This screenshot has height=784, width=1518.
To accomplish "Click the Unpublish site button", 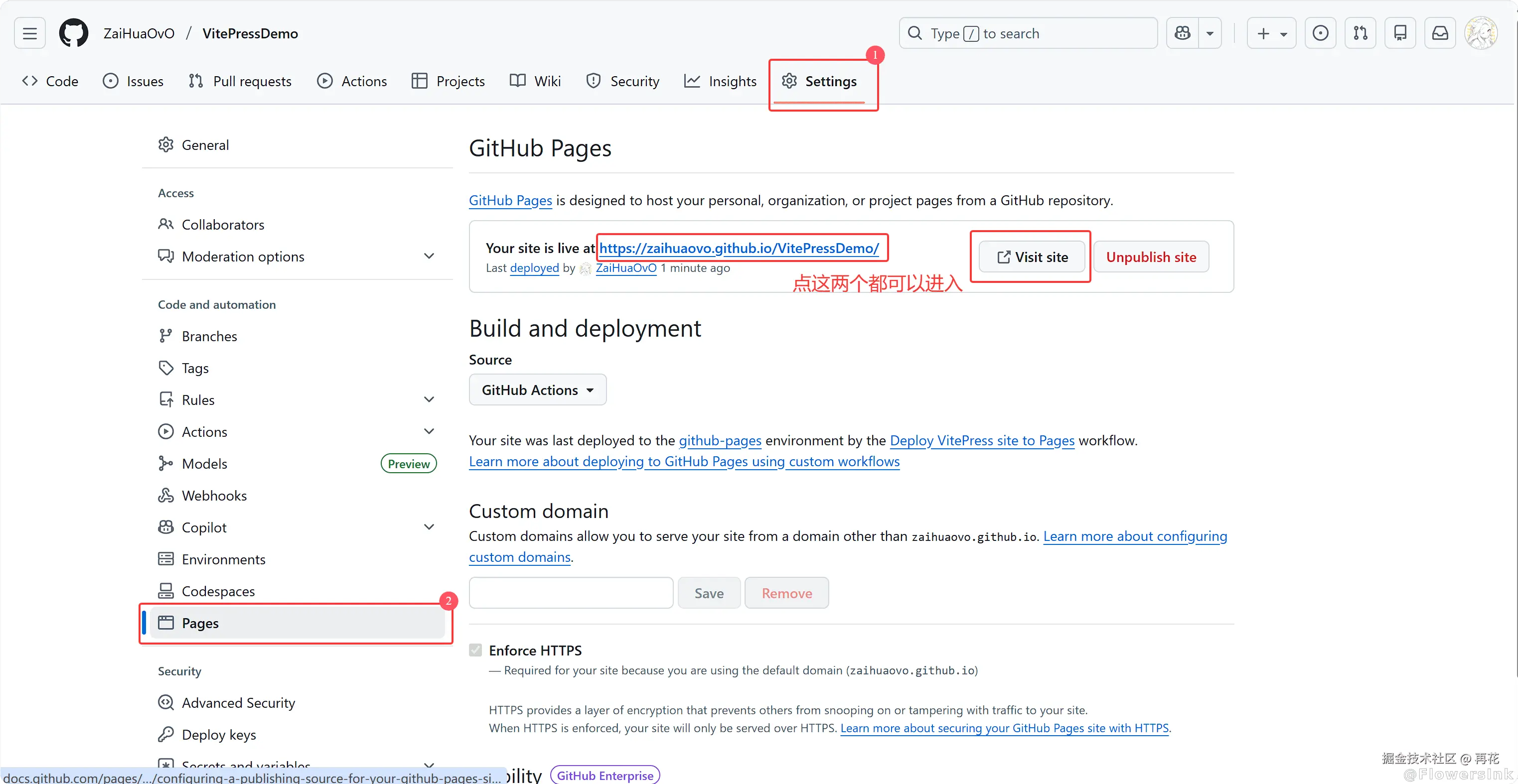I will click(1151, 257).
